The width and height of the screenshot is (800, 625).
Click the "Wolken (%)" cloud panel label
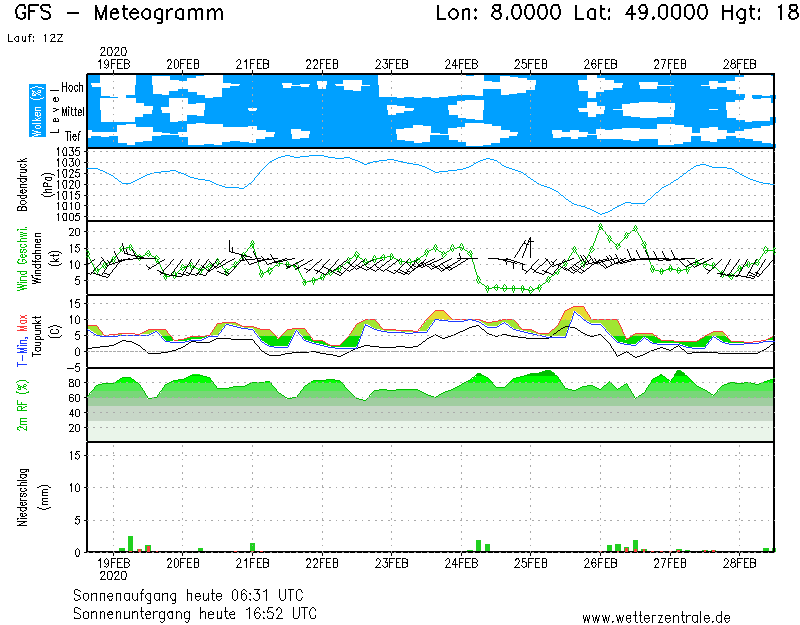[37, 111]
